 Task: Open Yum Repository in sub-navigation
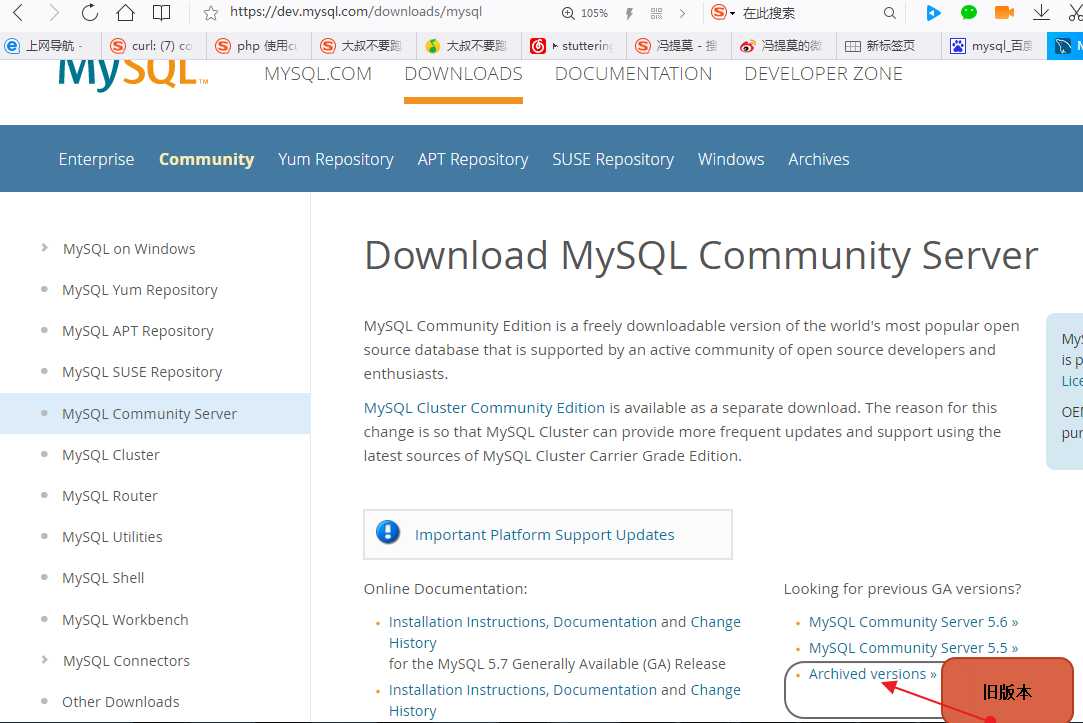pos(336,160)
